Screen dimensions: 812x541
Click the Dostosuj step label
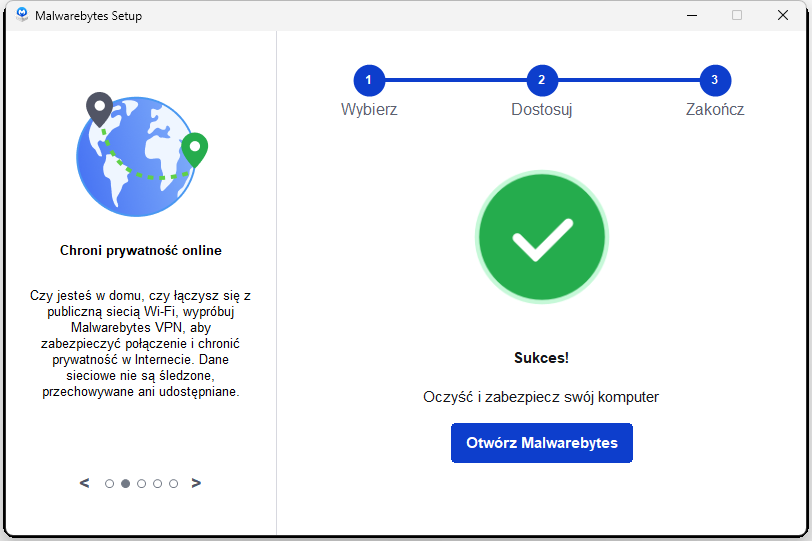[542, 110]
